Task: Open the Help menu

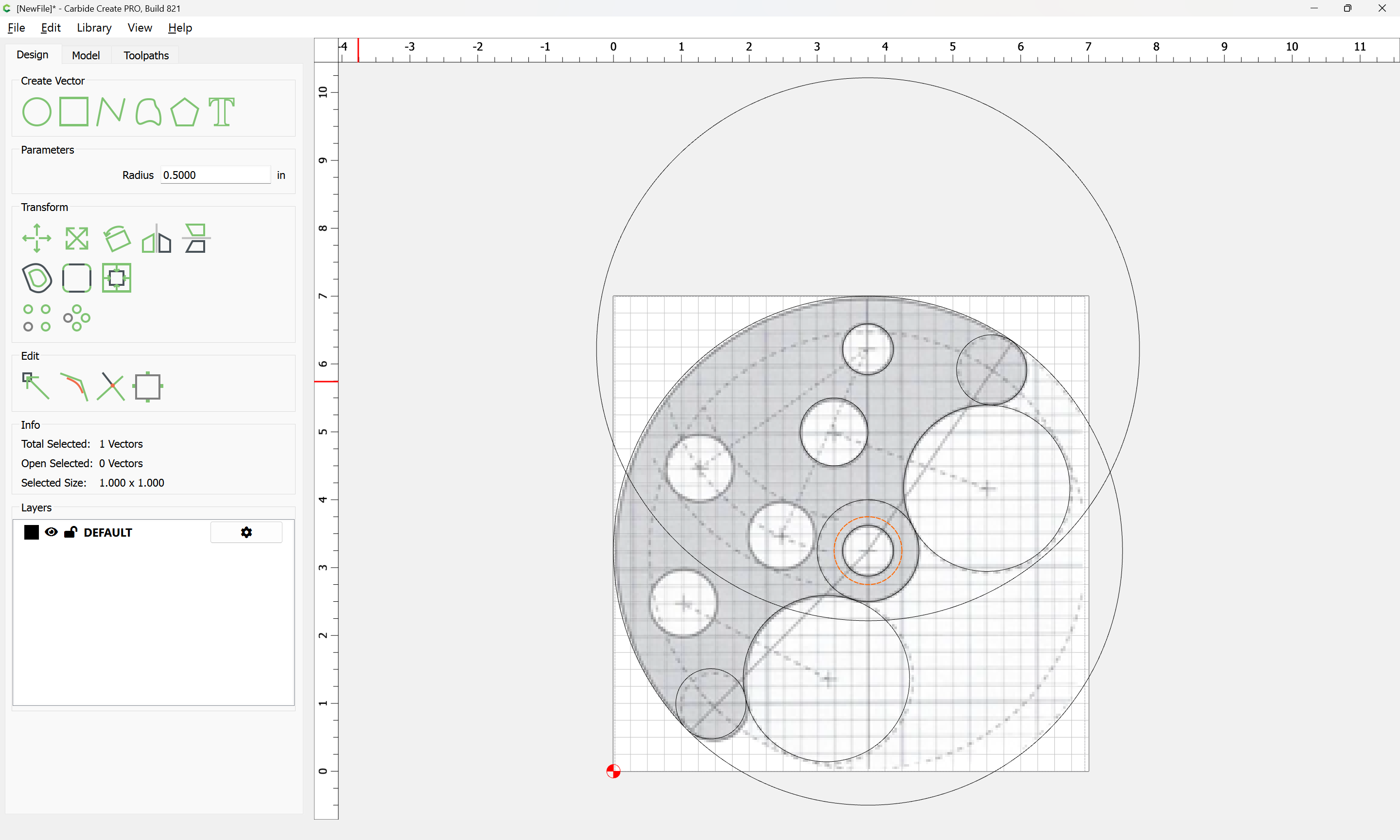Action: [x=180, y=28]
